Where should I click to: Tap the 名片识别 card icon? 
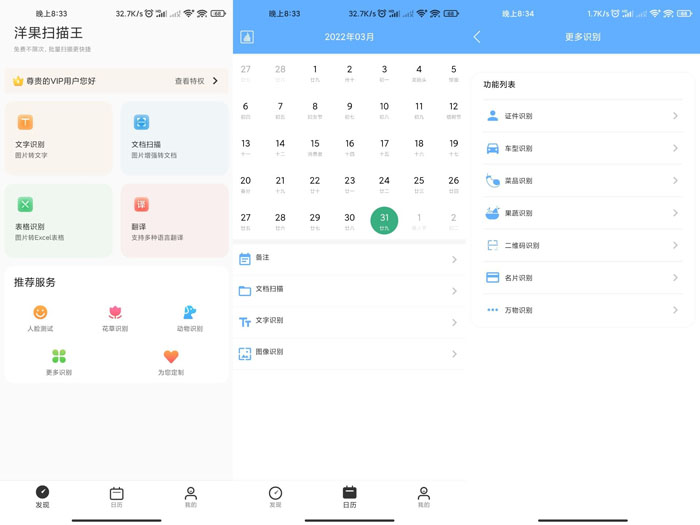click(x=492, y=278)
